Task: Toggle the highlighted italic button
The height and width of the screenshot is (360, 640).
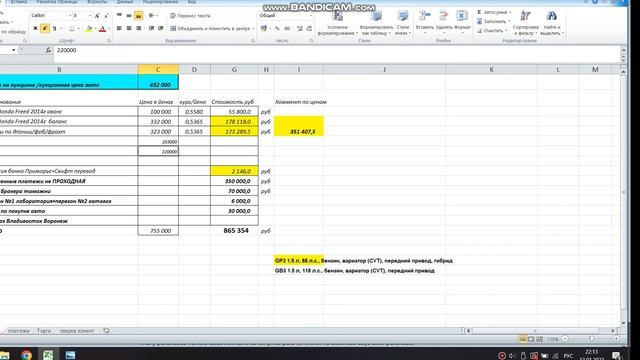Action: pyautogui.click(x=45, y=29)
